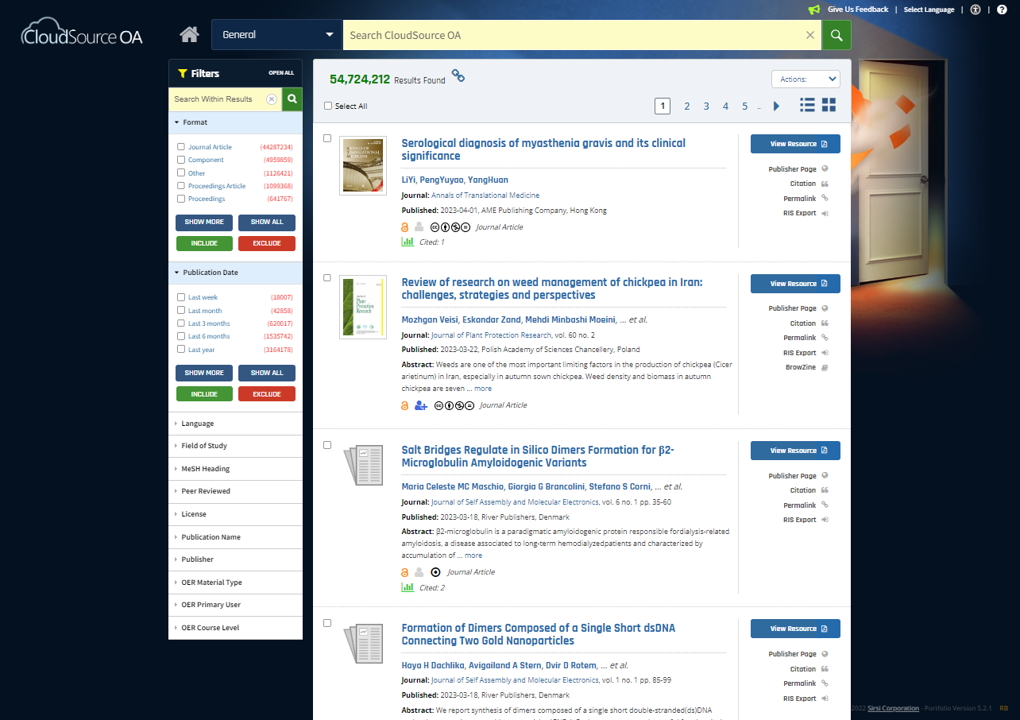Click the green search magnifier button
Image resolution: width=1020 pixels, height=720 pixels.
click(837, 35)
